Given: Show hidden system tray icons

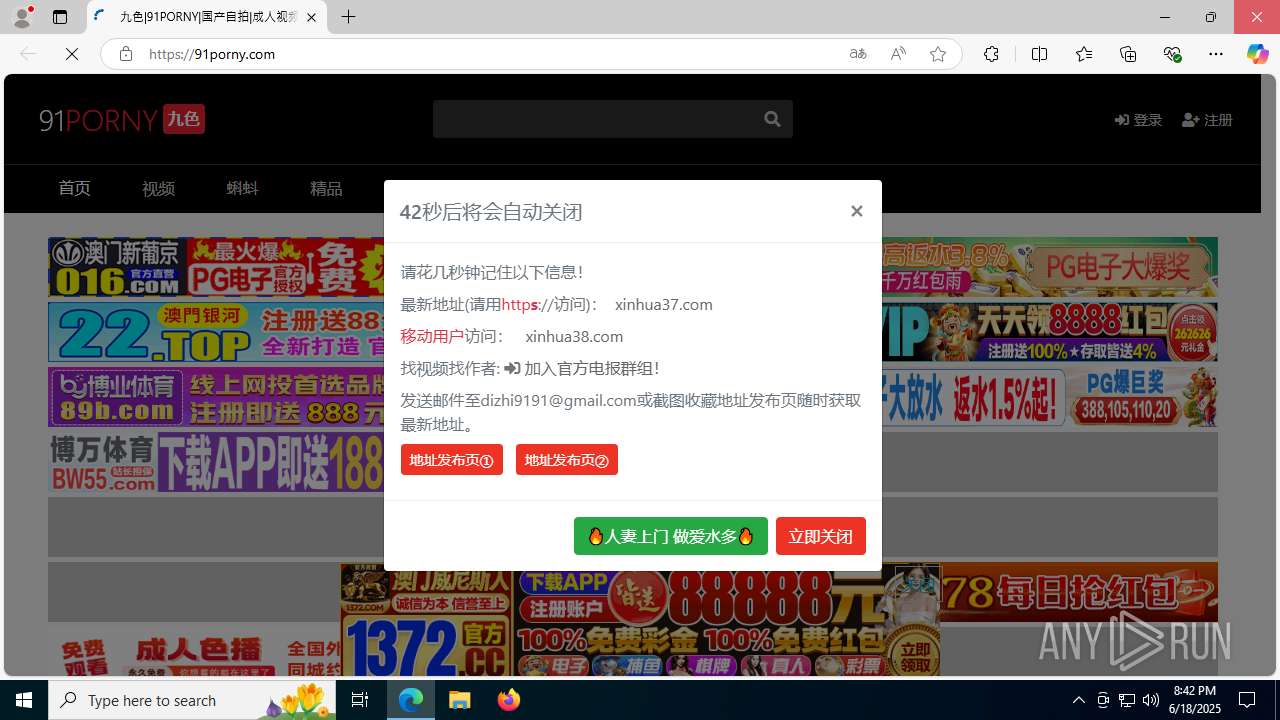Looking at the screenshot, I should pyautogui.click(x=1078, y=700).
